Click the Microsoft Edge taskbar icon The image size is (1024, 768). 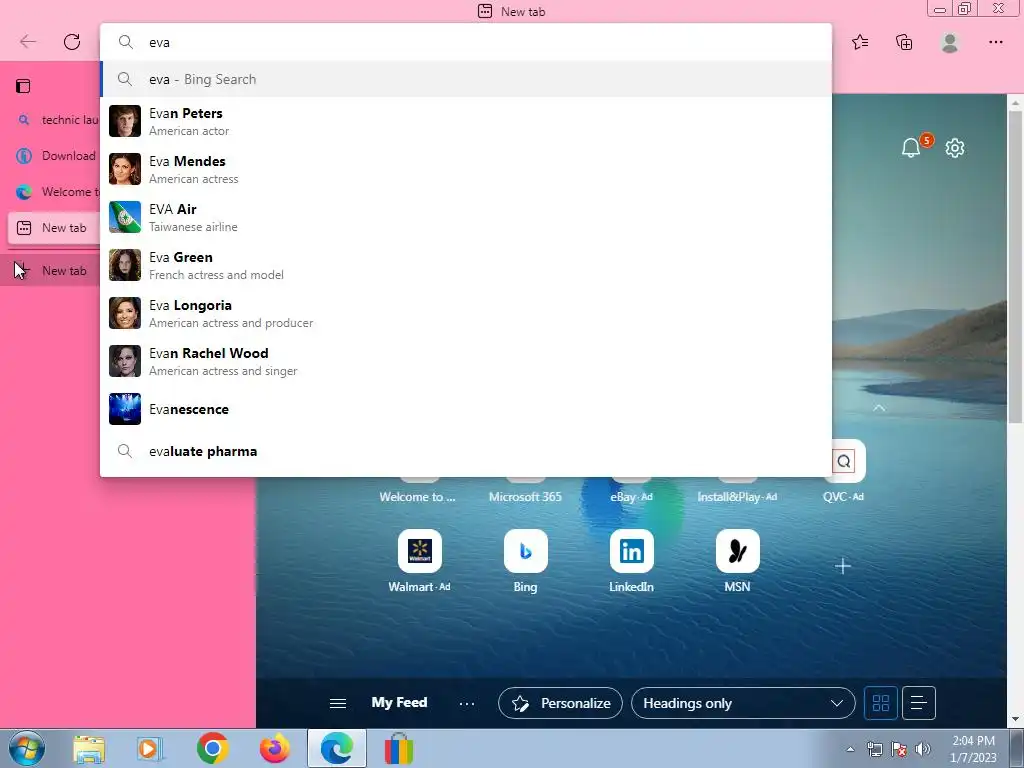pyautogui.click(x=337, y=748)
